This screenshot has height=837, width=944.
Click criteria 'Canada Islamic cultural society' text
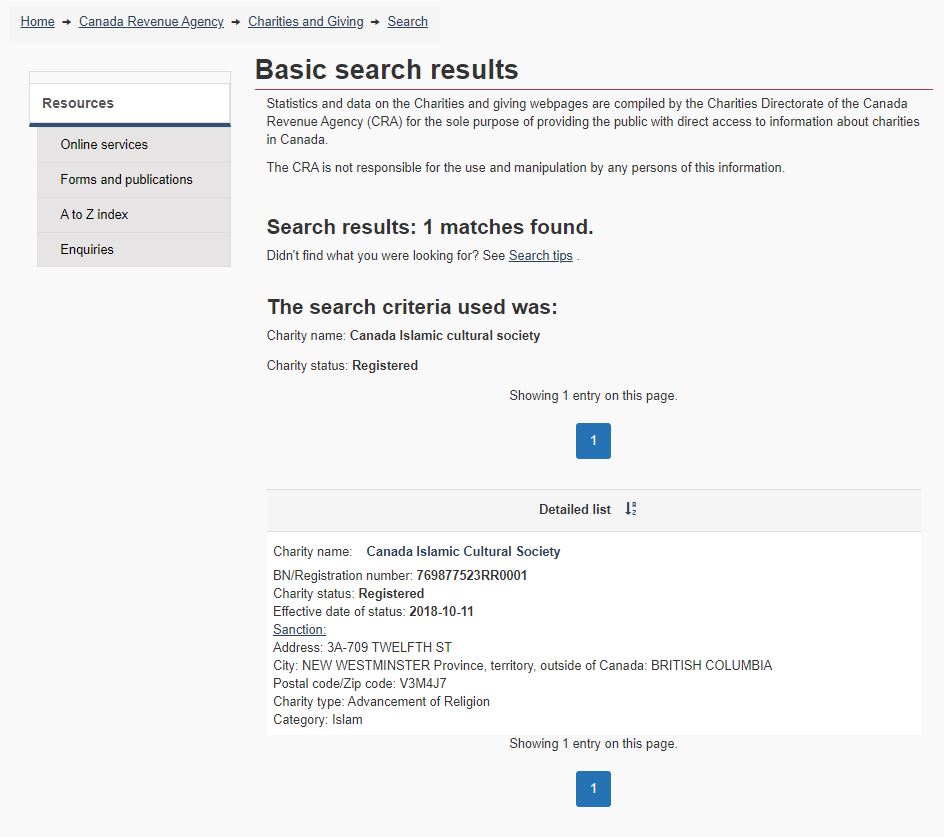[445, 335]
